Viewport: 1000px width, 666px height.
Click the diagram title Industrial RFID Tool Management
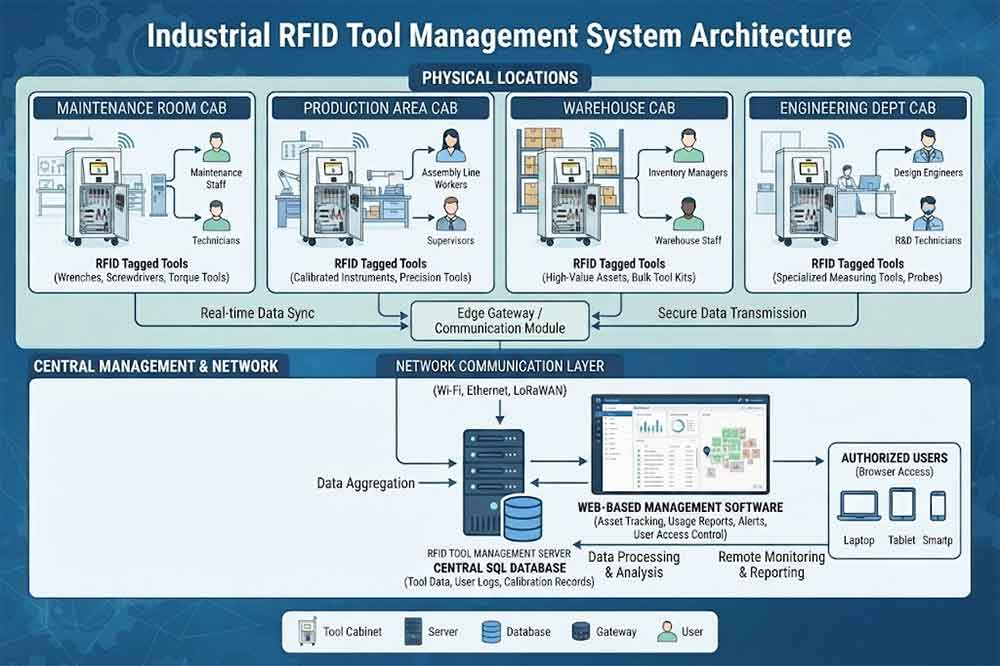(x=499, y=35)
